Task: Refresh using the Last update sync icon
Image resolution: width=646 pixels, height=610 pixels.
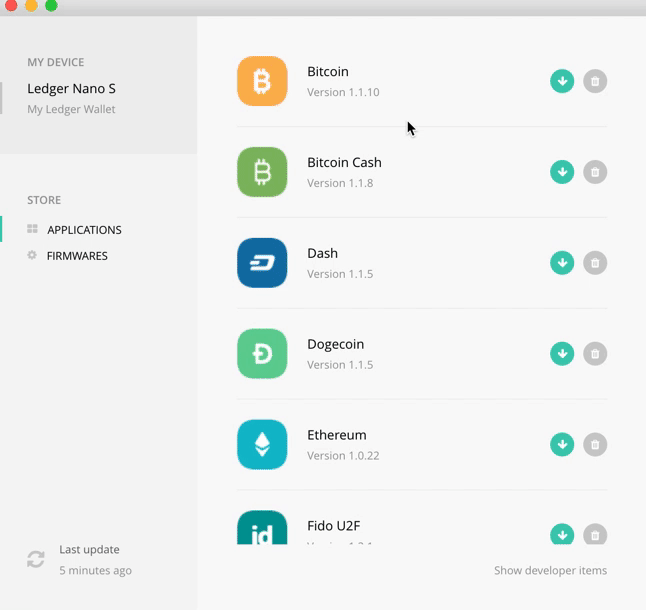Action: (36, 559)
